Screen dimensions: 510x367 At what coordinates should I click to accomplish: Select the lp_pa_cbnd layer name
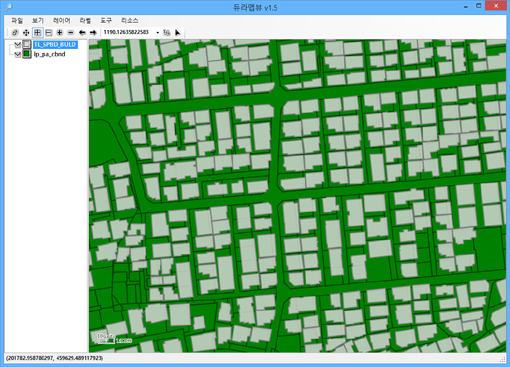49,54
